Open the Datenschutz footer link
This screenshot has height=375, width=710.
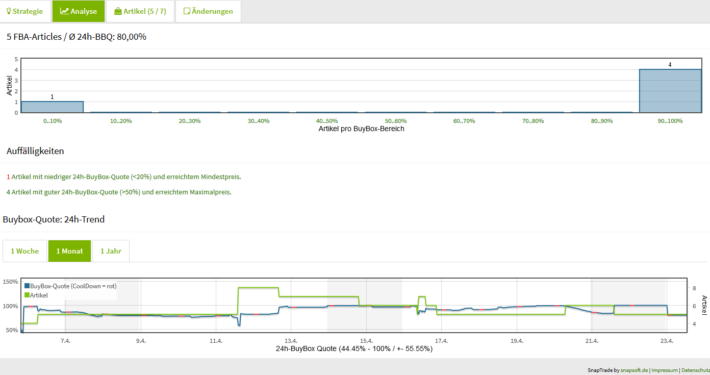696,370
